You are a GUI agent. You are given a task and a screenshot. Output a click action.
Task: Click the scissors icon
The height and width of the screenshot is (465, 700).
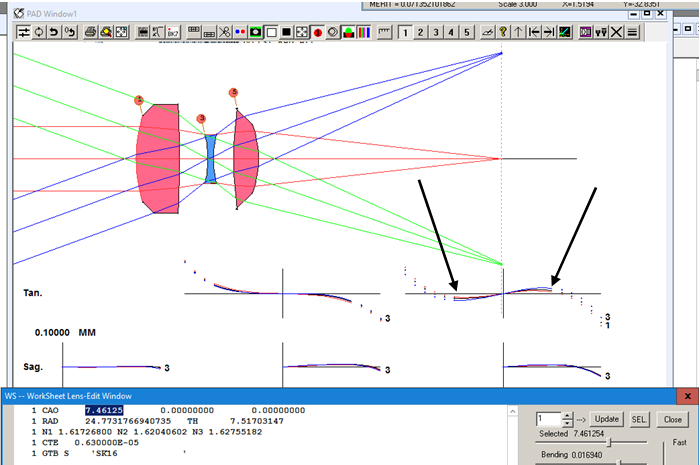pos(225,32)
